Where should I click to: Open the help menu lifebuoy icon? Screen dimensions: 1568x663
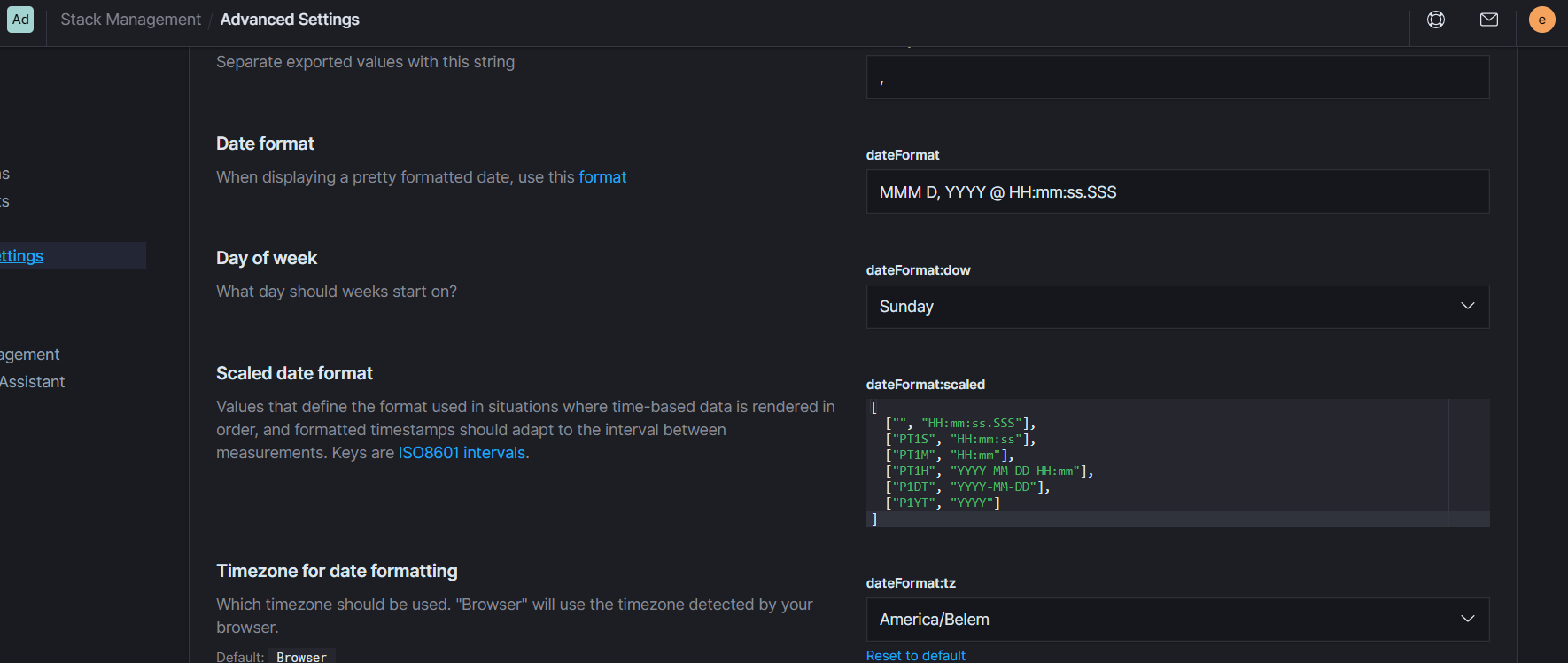tap(1436, 19)
